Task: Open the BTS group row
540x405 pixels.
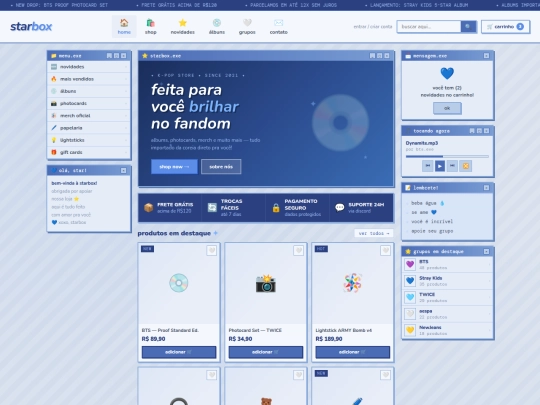Action: 447,264
